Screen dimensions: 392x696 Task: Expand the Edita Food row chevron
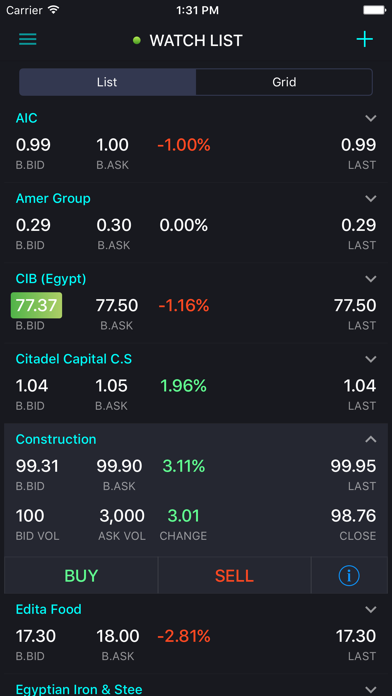click(371, 609)
